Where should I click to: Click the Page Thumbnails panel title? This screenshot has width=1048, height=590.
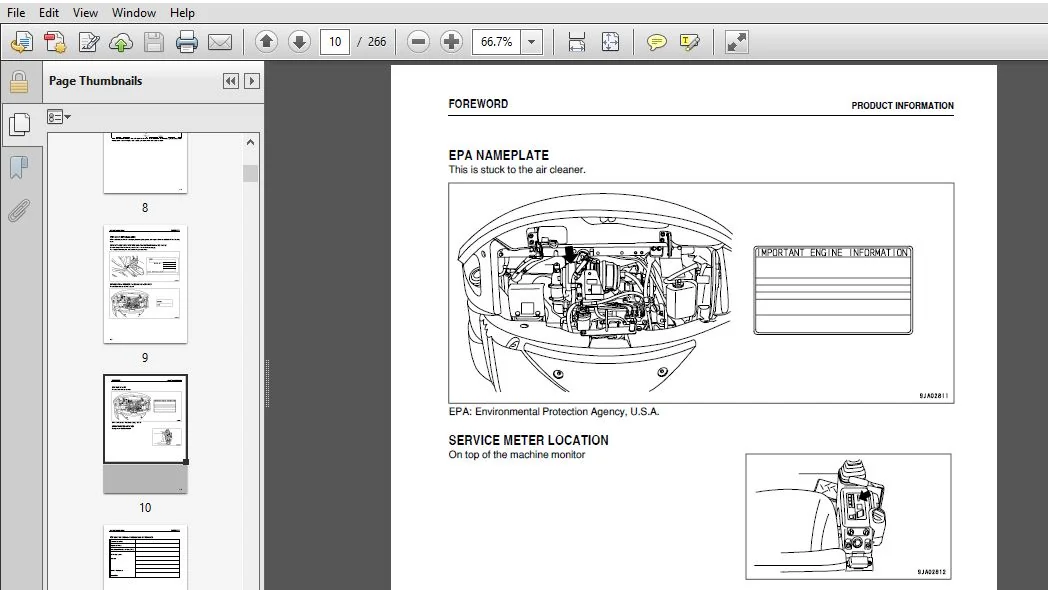[96, 81]
